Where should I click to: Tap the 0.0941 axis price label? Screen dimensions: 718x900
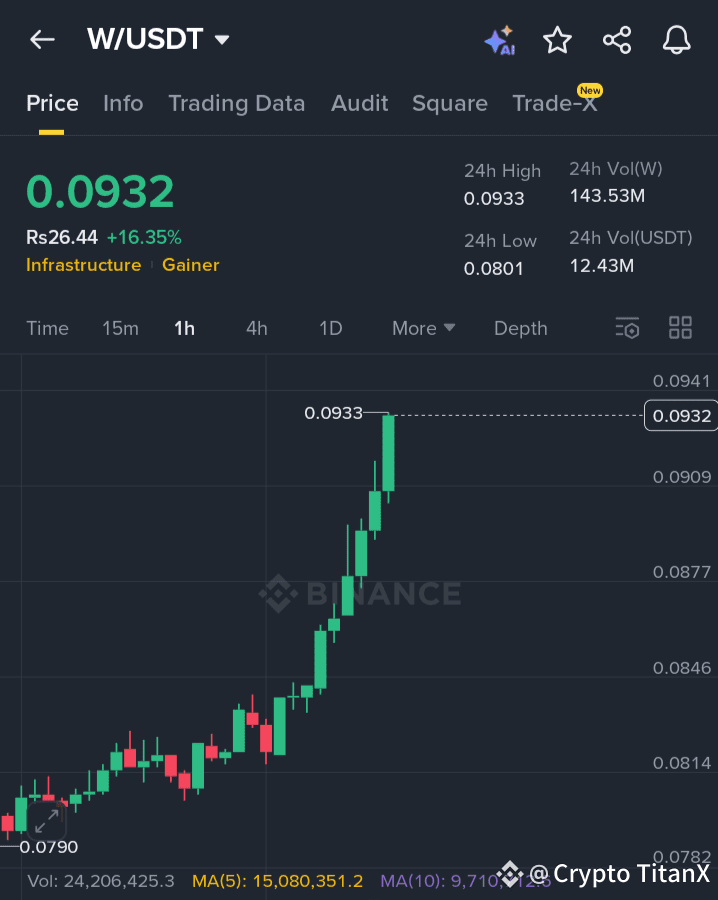click(681, 381)
